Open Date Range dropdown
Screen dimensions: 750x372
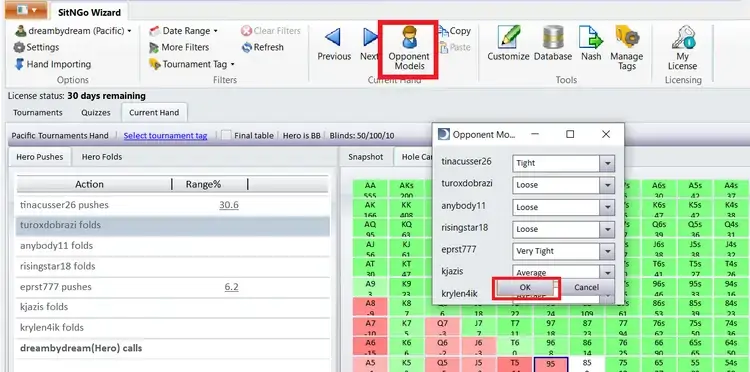[183, 31]
